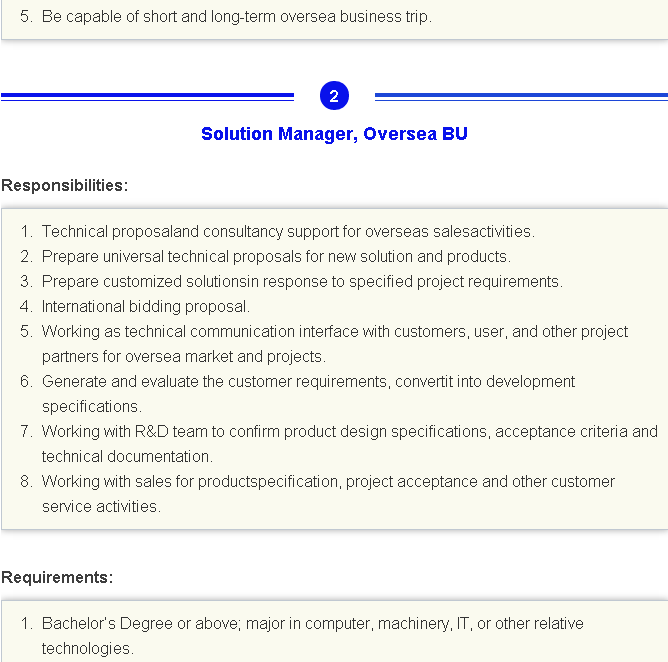Image resolution: width=668 pixels, height=662 pixels.
Task: Click the item about technical proposal and consultancy support
Action: 288,232
